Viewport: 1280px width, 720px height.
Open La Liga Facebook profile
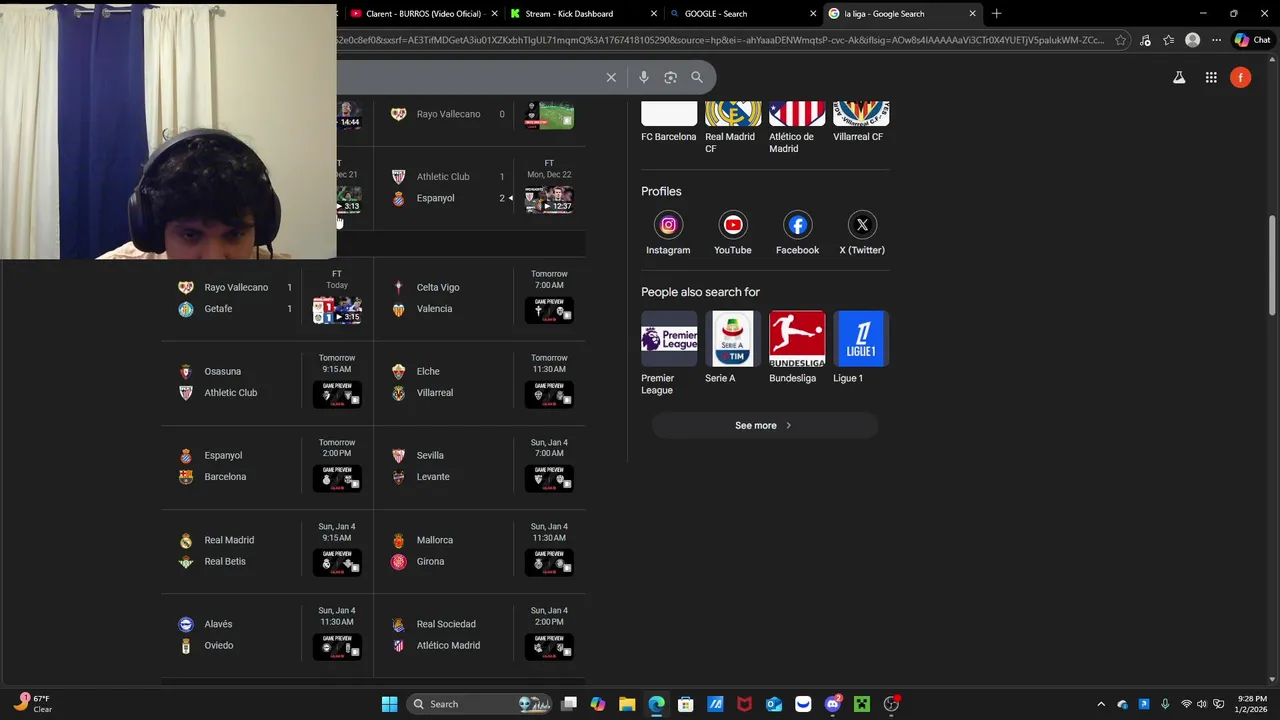[797, 234]
